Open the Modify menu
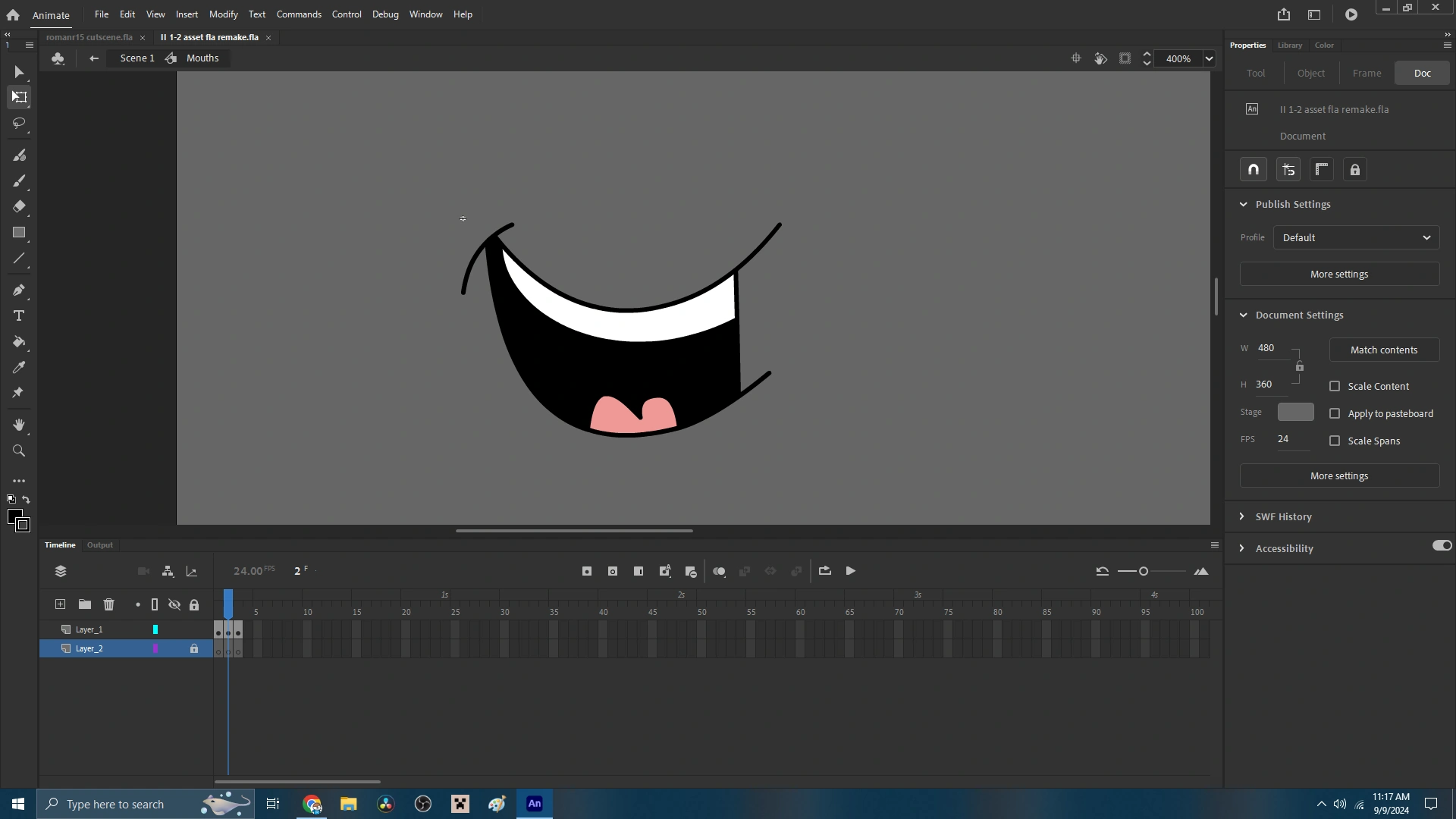The width and height of the screenshot is (1456, 819). point(223,14)
